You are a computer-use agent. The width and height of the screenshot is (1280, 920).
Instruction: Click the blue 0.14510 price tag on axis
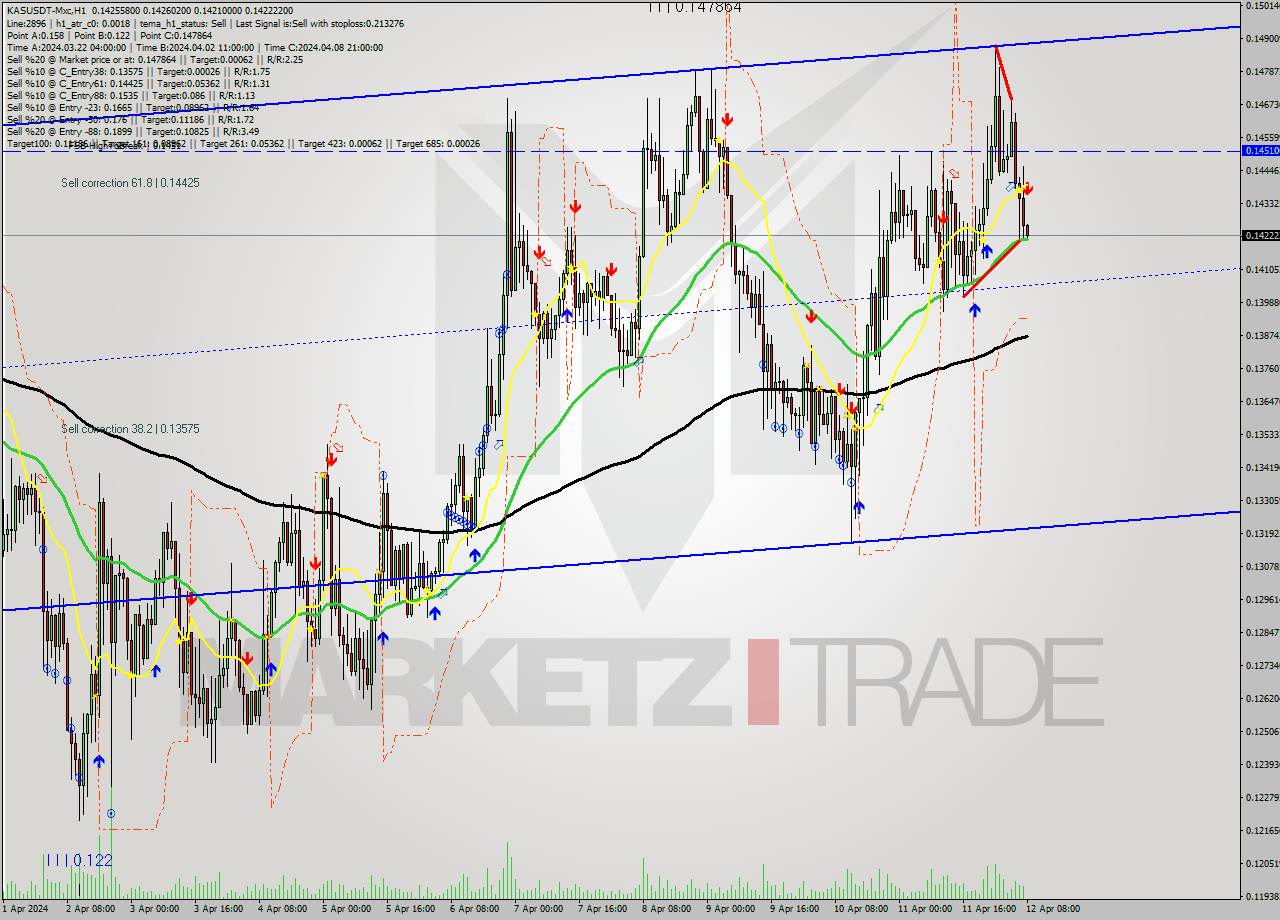(1259, 150)
